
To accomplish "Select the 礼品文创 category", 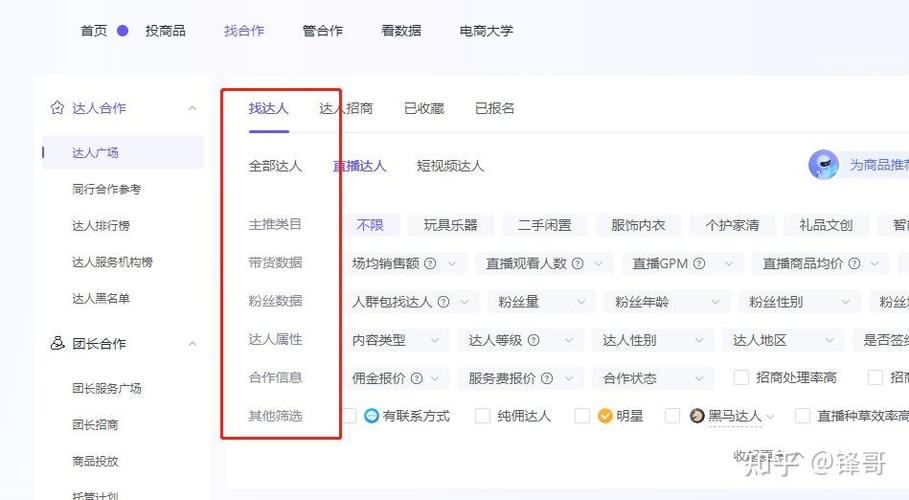I will [x=826, y=225].
